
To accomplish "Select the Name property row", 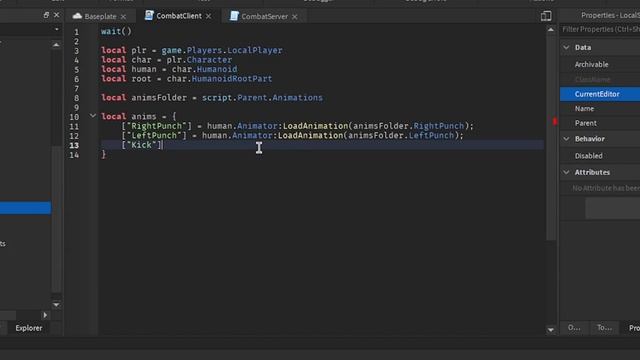I will point(600,109).
